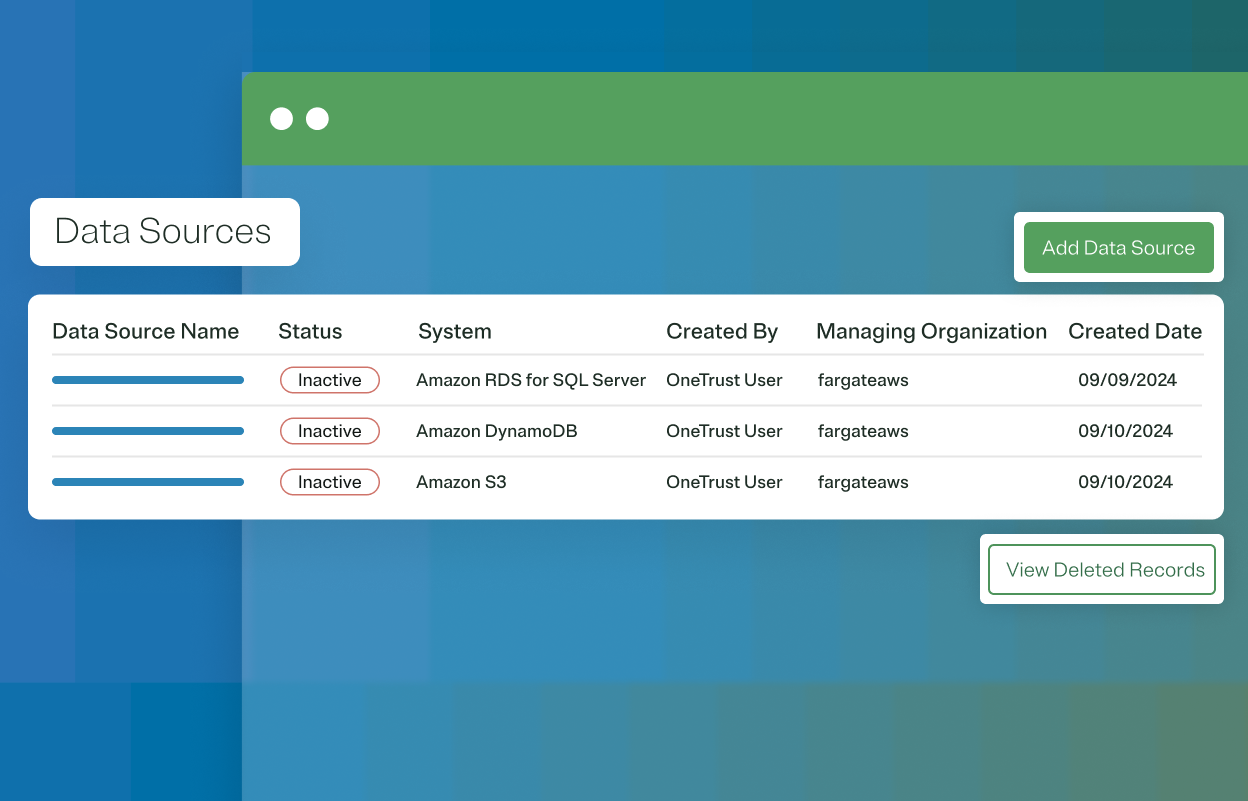1248x801 pixels.
Task: Click the Inactive badge for Amazon S3
Action: pos(330,482)
